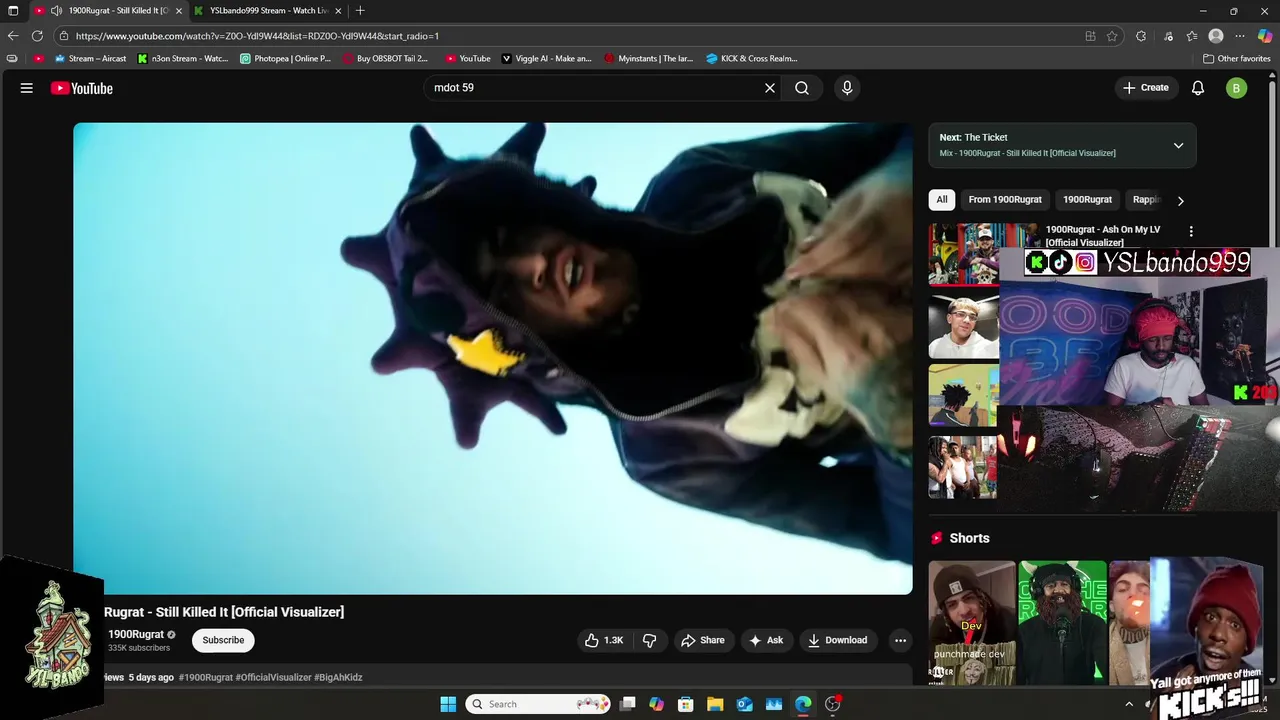Select the All filter chip
The image size is (1280, 720).
pyautogui.click(x=941, y=199)
